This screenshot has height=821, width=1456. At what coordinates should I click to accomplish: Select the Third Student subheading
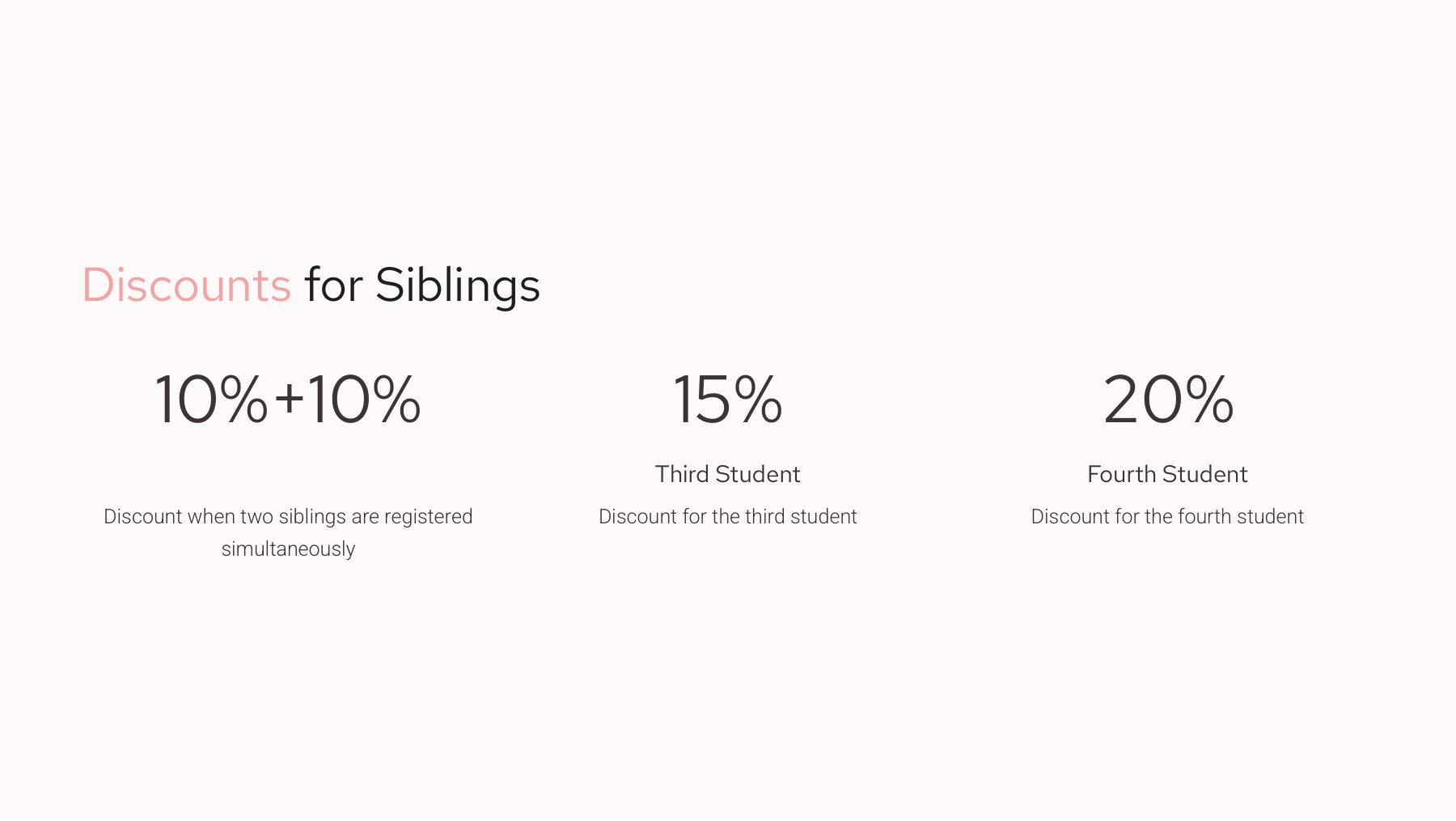click(x=727, y=474)
